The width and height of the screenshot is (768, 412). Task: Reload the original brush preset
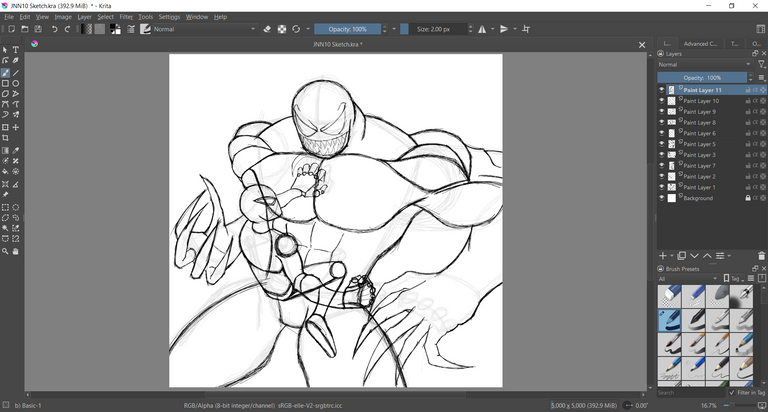tap(296, 29)
